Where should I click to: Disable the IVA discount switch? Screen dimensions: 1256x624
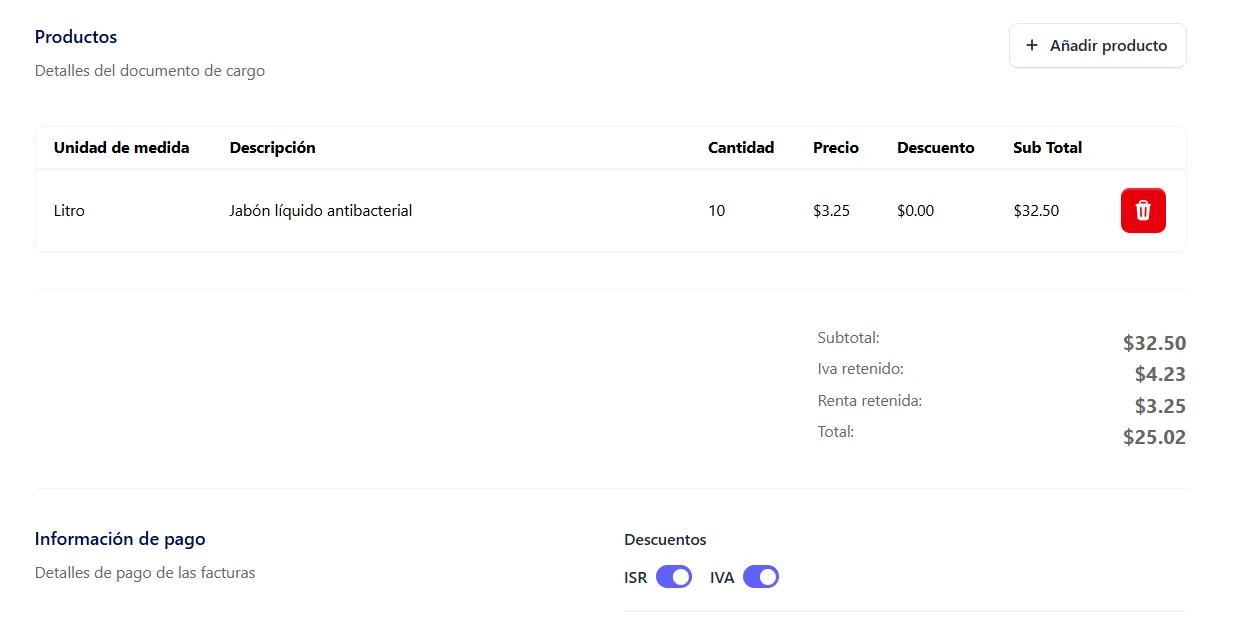(760, 577)
